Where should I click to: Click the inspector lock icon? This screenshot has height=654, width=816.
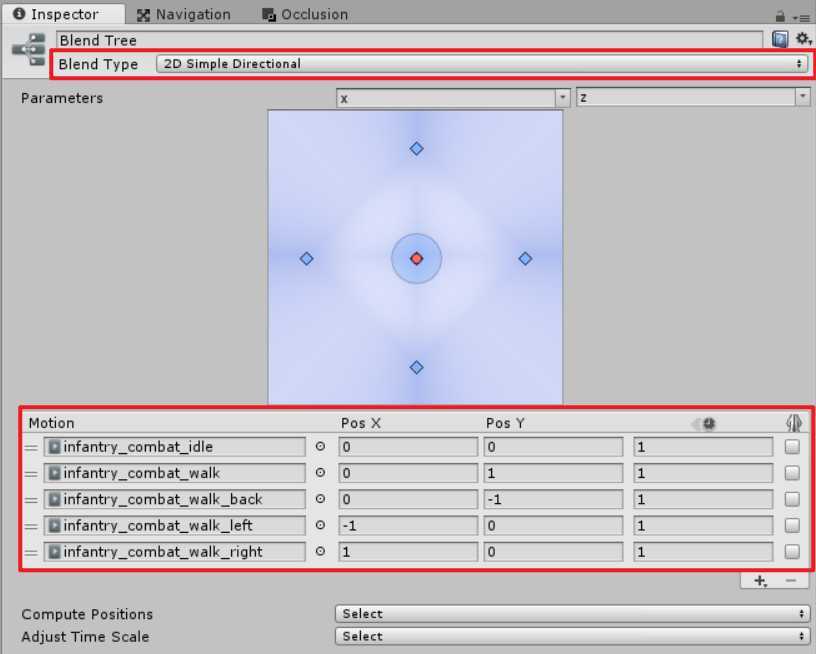(x=780, y=16)
